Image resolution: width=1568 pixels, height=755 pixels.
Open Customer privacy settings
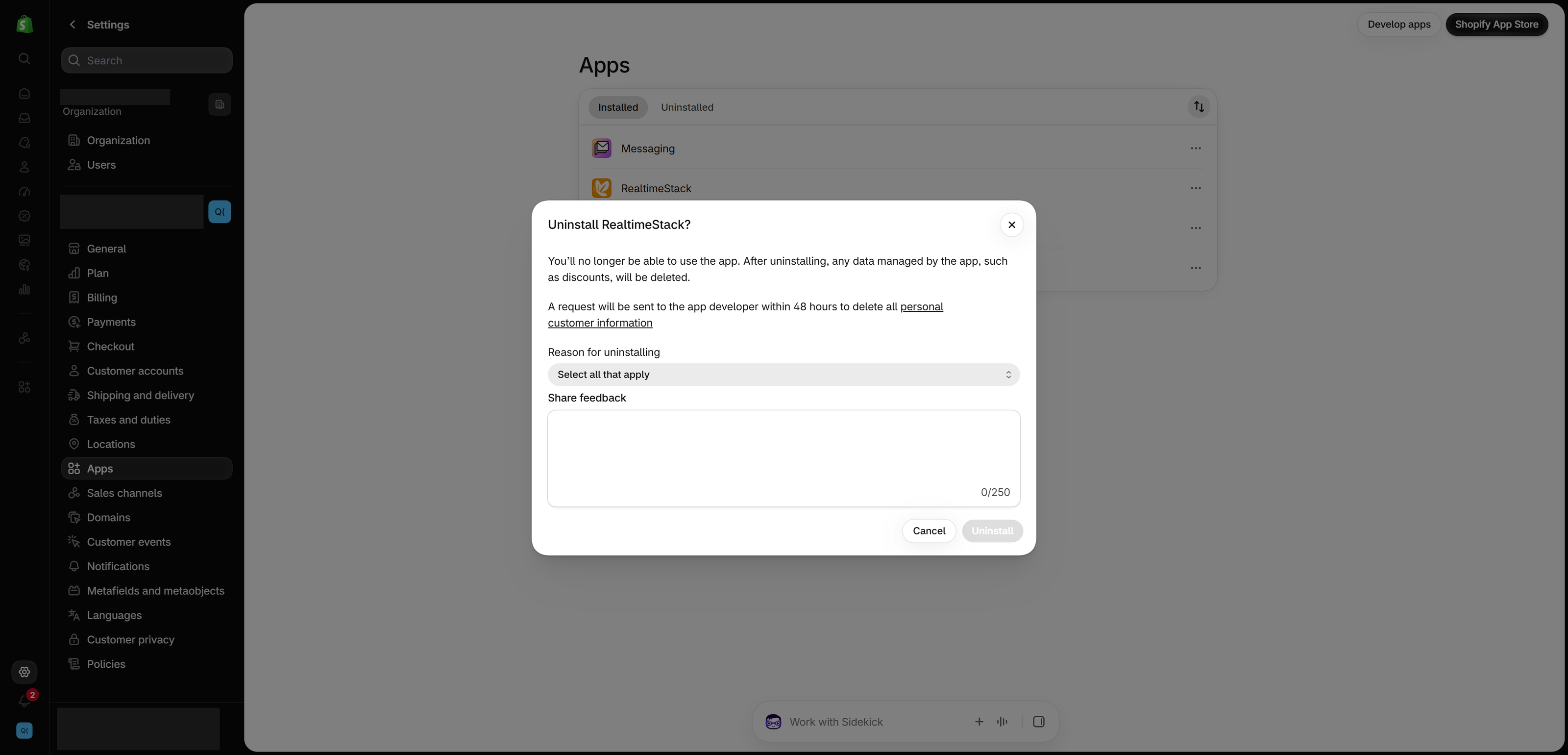(x=147, y=639)
